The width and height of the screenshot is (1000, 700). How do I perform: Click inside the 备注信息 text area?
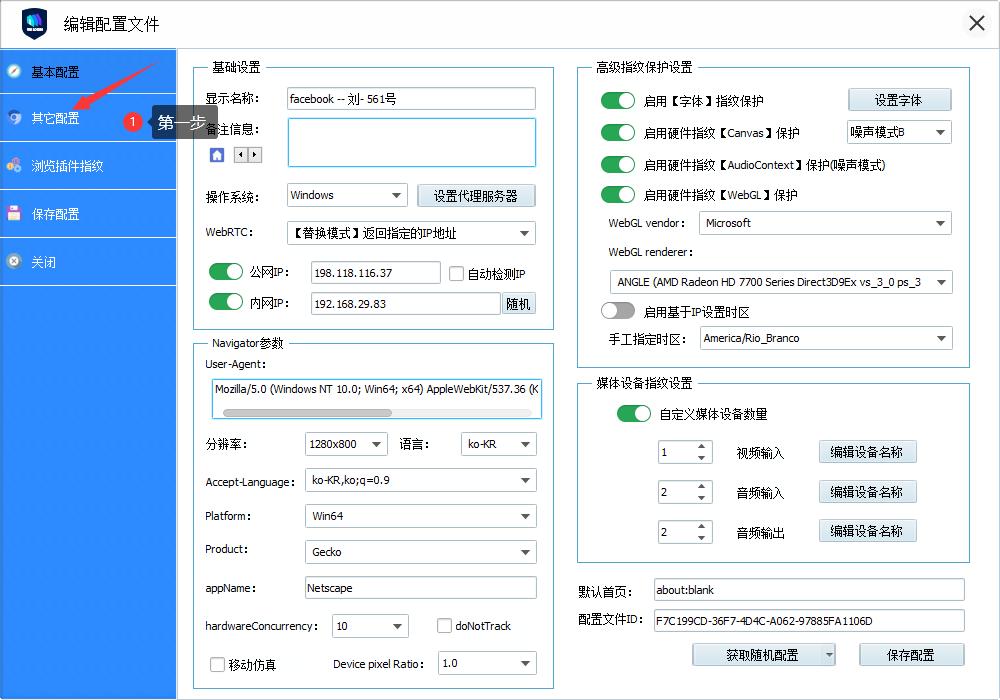click(410, 142)
